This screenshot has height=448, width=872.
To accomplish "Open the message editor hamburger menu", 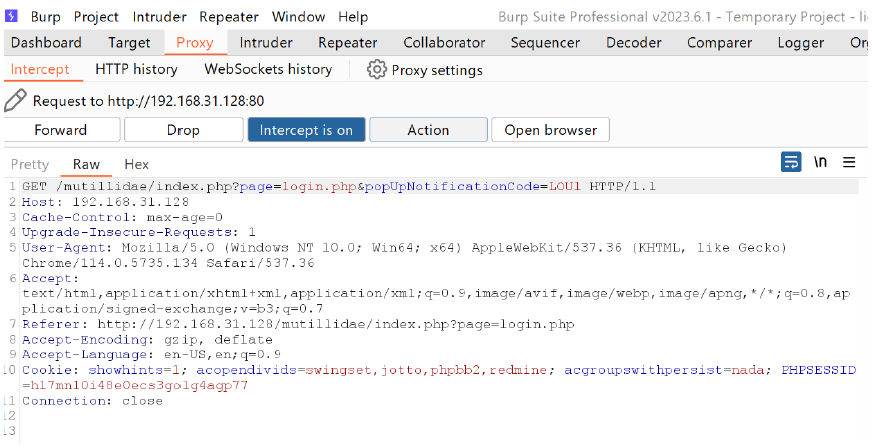I will click(x=849, y=162).
